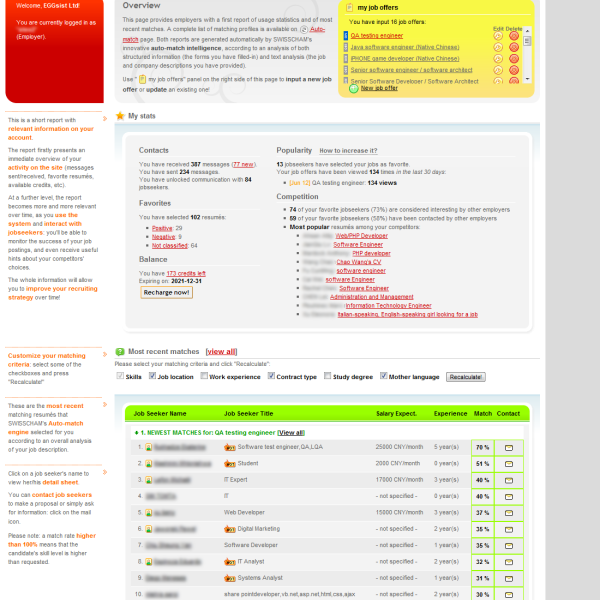Contact the Software Developer candidate via mail icon
600x600 pixels.
point(509,546)
